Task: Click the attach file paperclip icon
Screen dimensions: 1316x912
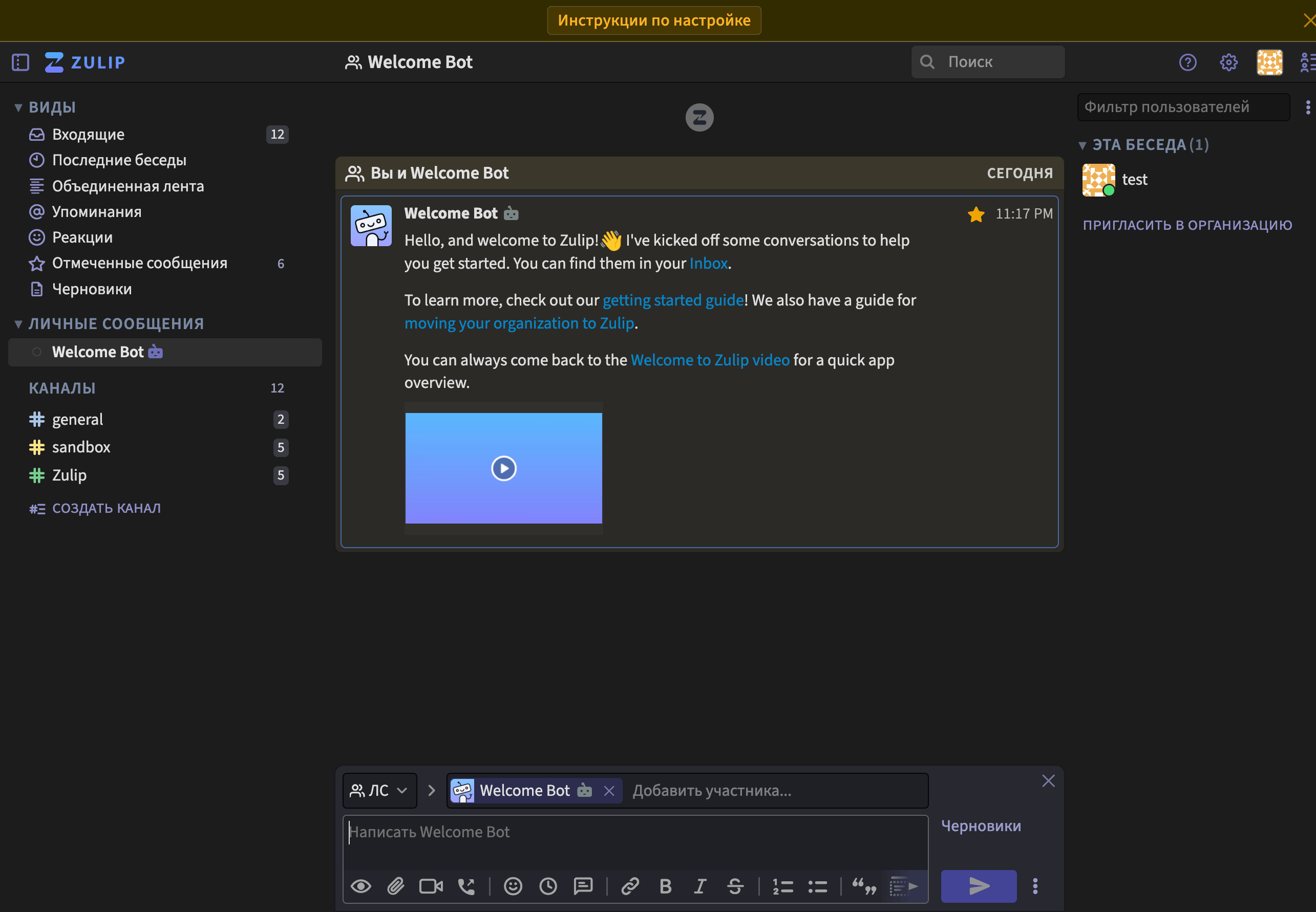Action: point(396,886)
